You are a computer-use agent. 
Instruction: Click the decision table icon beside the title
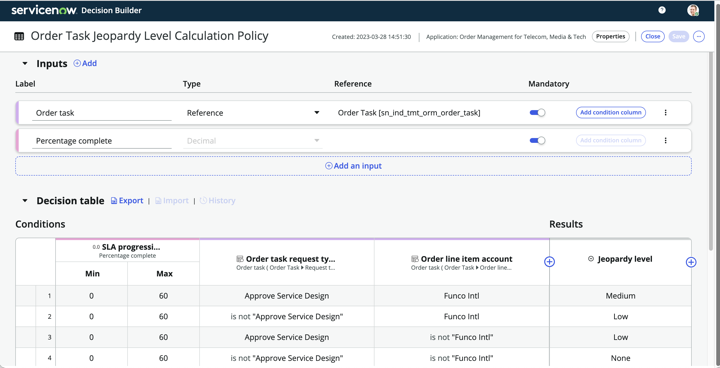19,36
